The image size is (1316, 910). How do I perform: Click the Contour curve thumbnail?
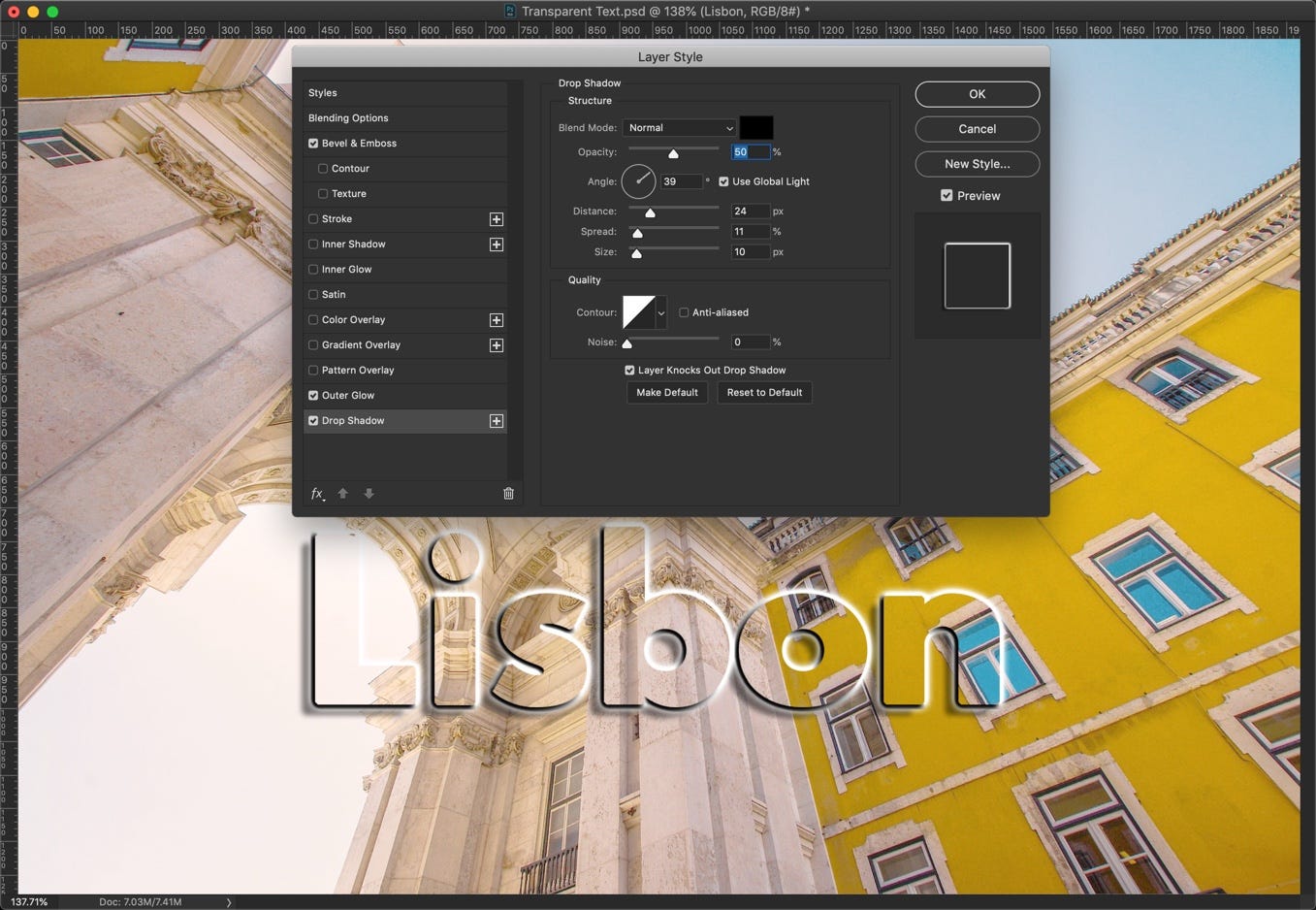tap(639, 313)
